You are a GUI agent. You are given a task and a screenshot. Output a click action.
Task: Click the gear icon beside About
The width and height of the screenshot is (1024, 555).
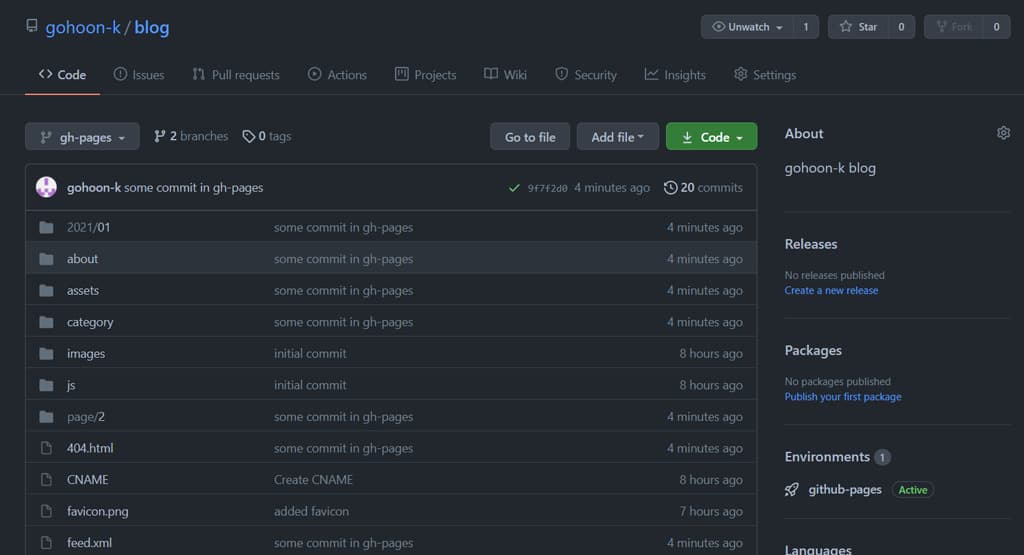[x=1003, y=133]
